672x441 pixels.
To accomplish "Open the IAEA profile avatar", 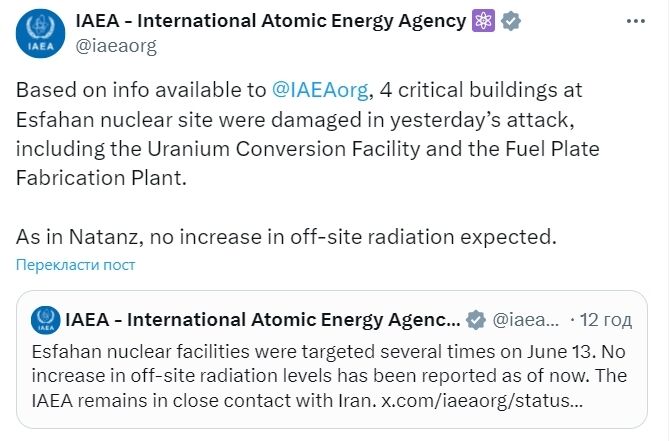I will [x=41, y=33].
